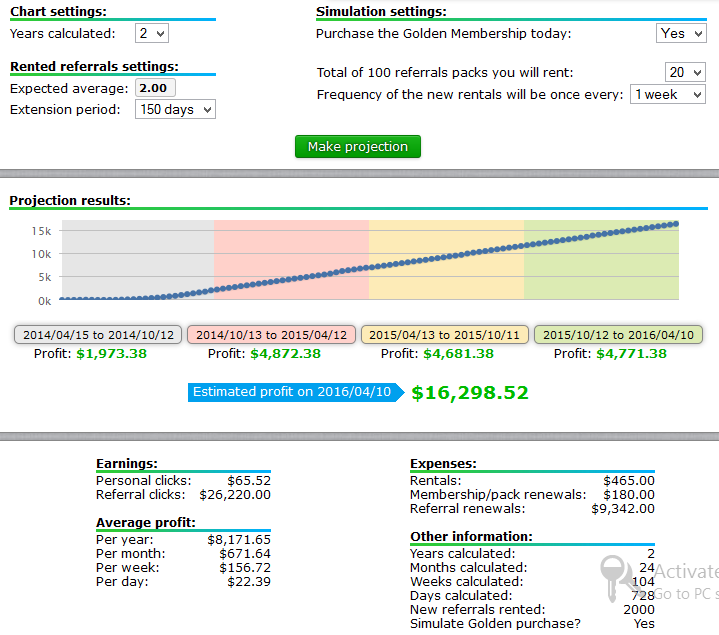Image resolution: width=719 pixels, height=635 pixels.
Task: Click the Referral renewals value $9,342.00
Action: tap(623, 509)
